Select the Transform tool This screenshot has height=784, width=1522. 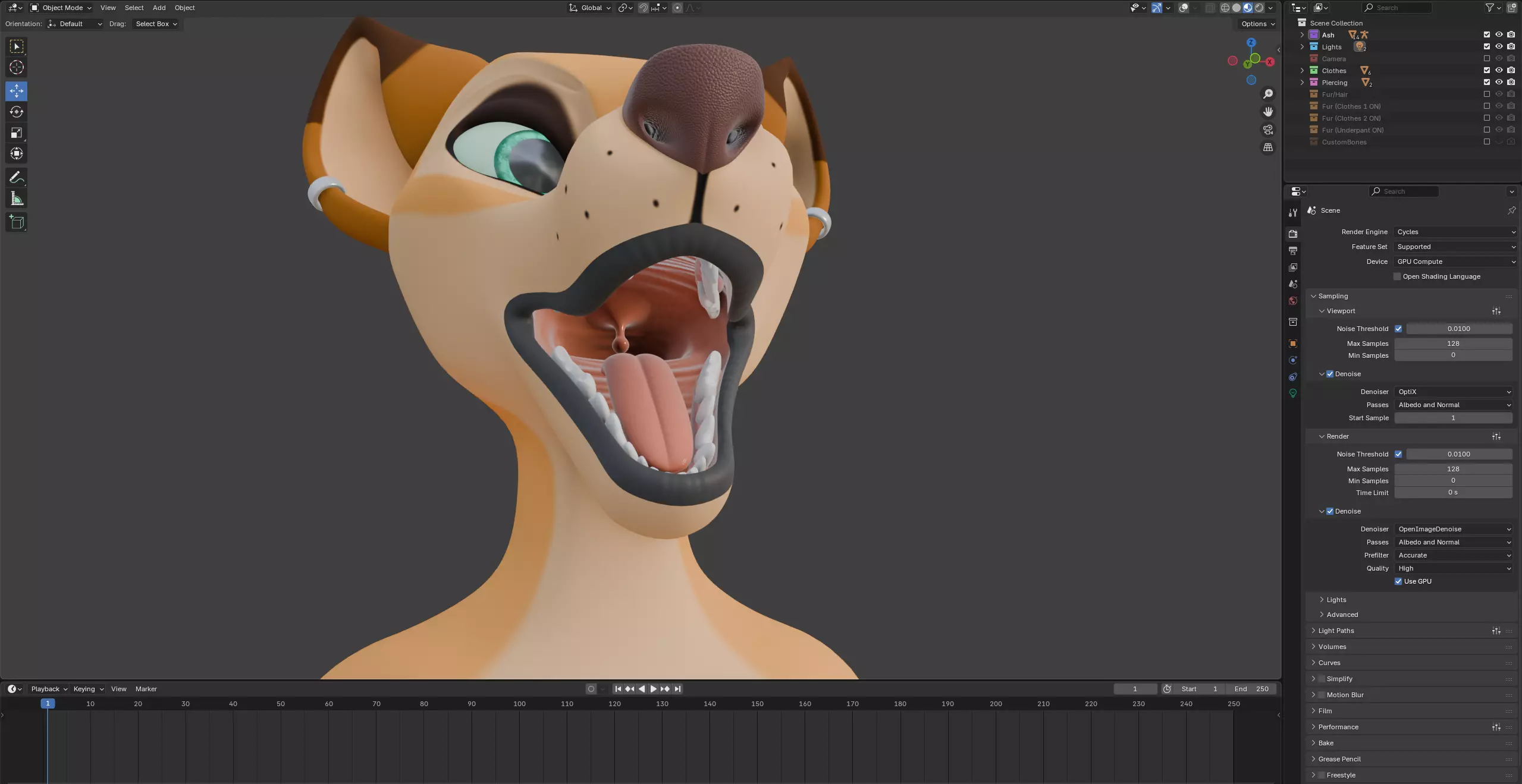coord(17,153)
